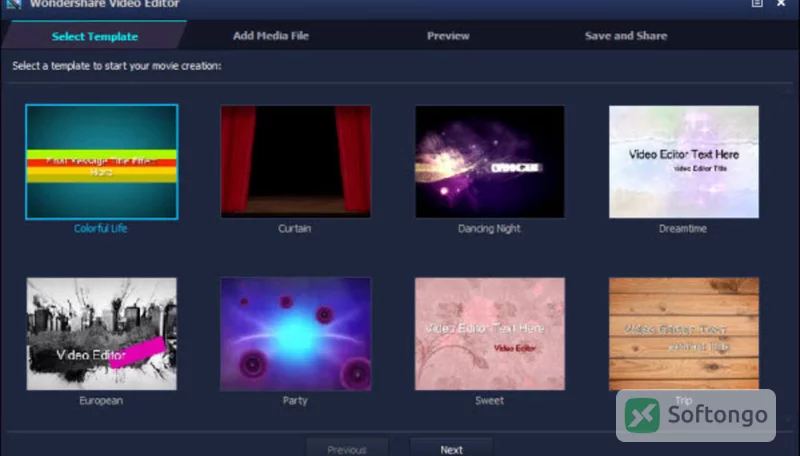
Task: Click the Wondershare Video Editor app logo
Action: coord(14,4)
